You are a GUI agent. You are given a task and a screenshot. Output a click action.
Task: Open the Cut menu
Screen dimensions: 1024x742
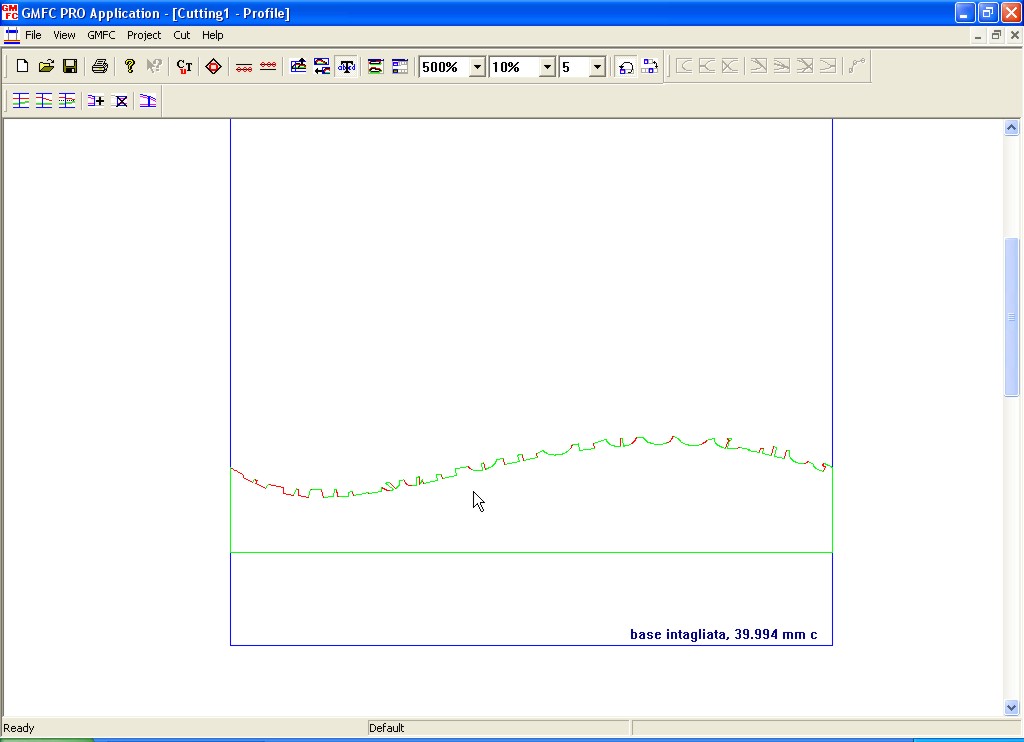tap(181, 35)
